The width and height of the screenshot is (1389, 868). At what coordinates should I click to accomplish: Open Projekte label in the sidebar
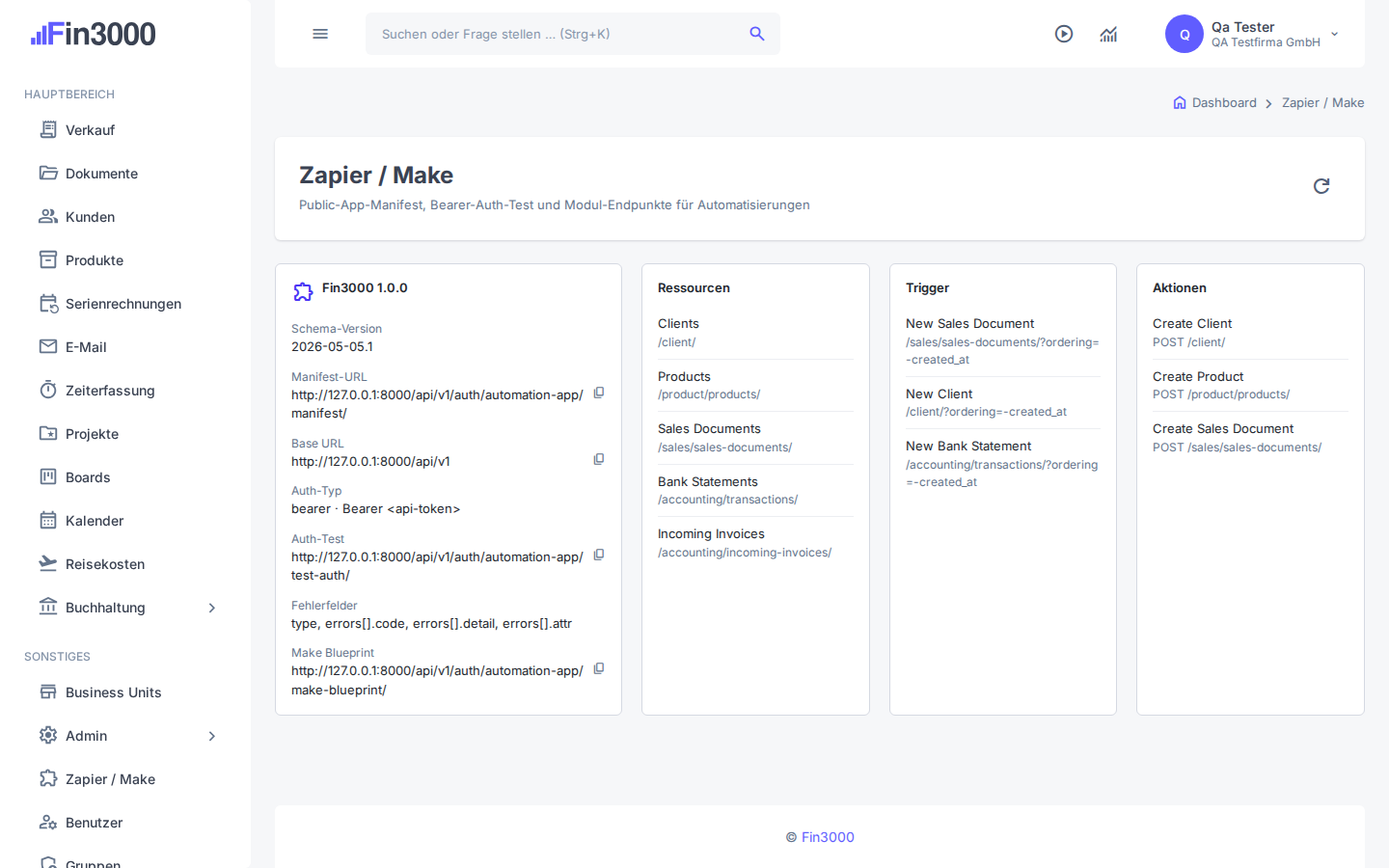(93, 434)
